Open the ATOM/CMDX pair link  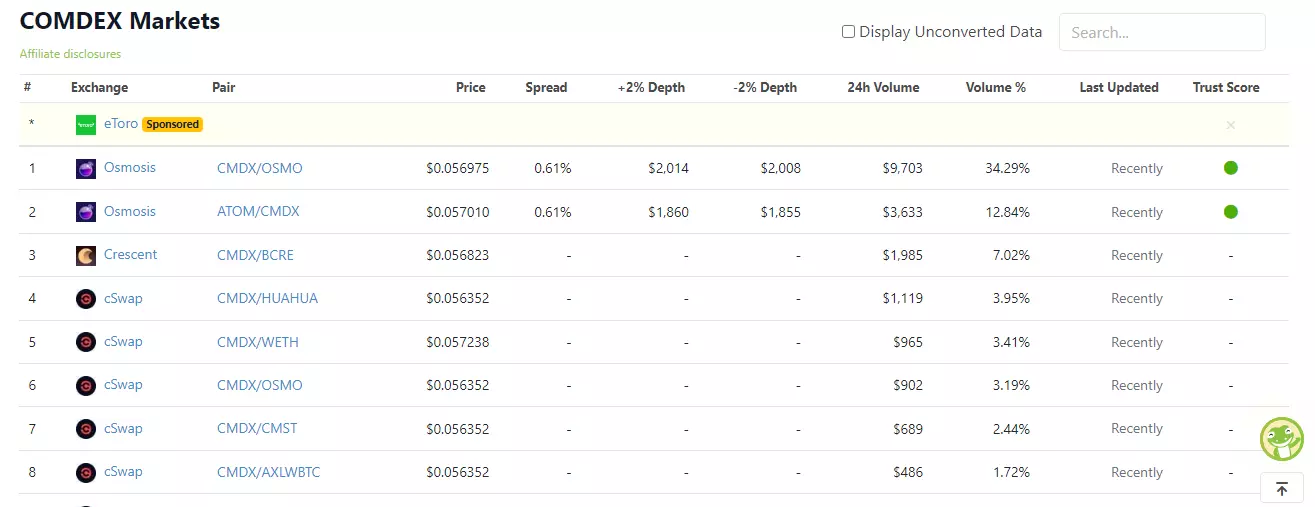[x=258, y=211]
